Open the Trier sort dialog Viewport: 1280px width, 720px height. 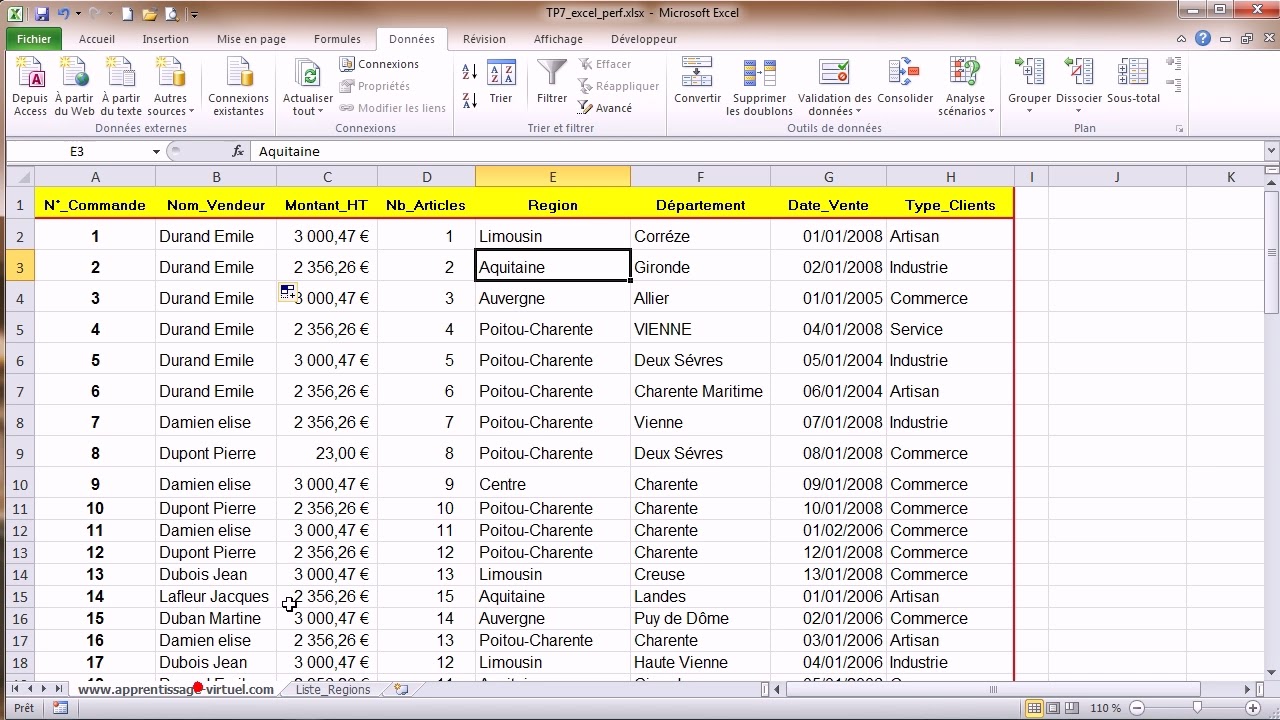501,82
